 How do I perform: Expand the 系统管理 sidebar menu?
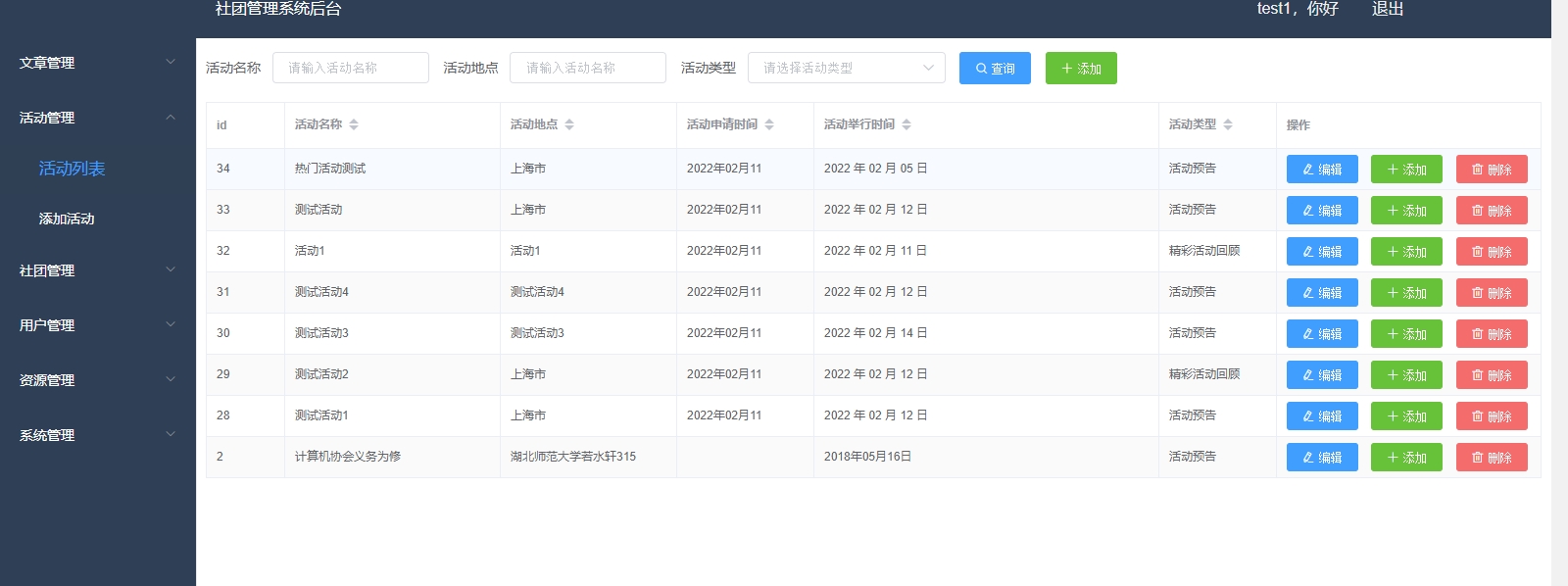pos(98,435)
